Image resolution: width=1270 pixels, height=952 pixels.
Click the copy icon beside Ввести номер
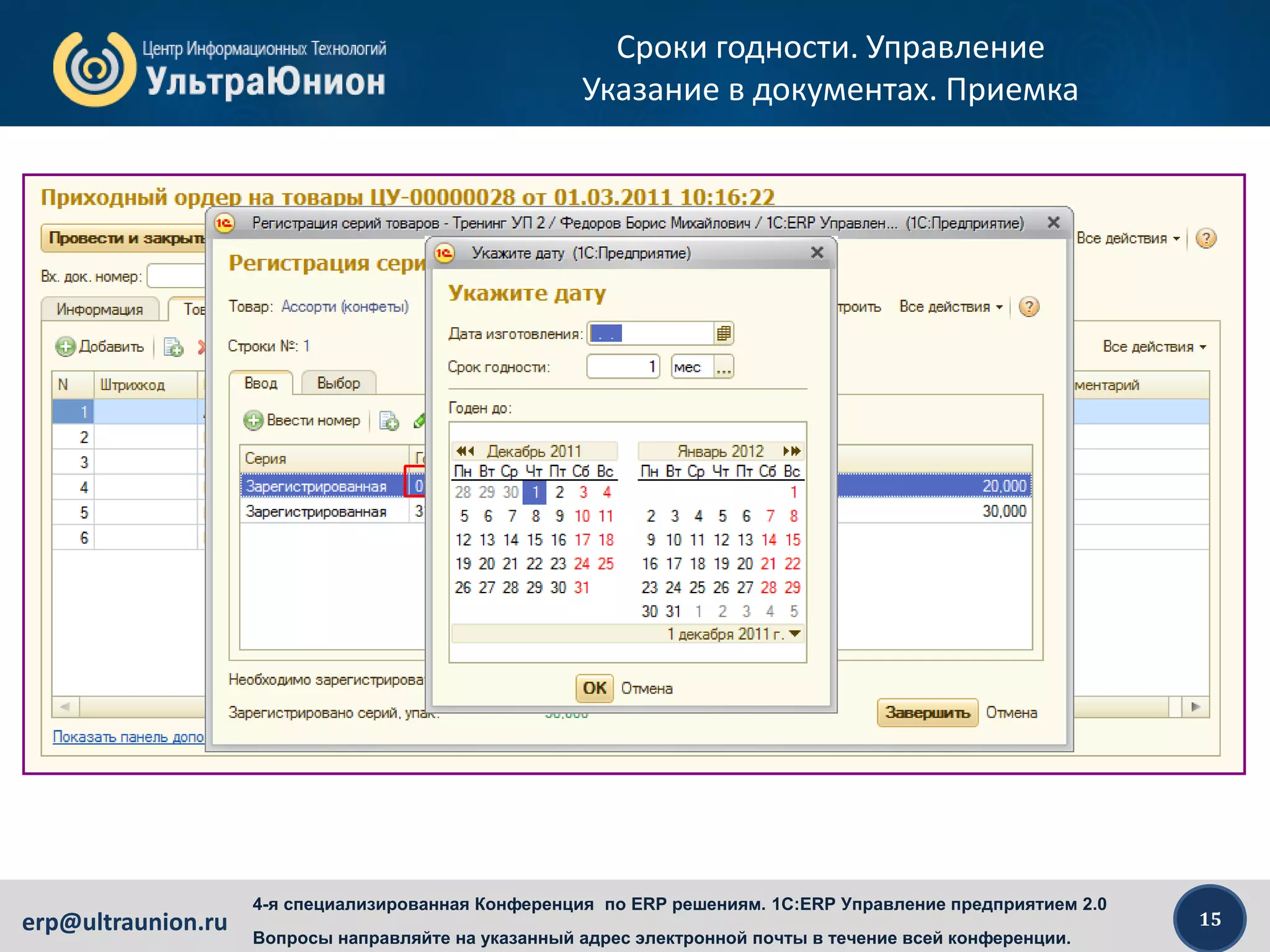pyautogui.click(x=389, y=421)
